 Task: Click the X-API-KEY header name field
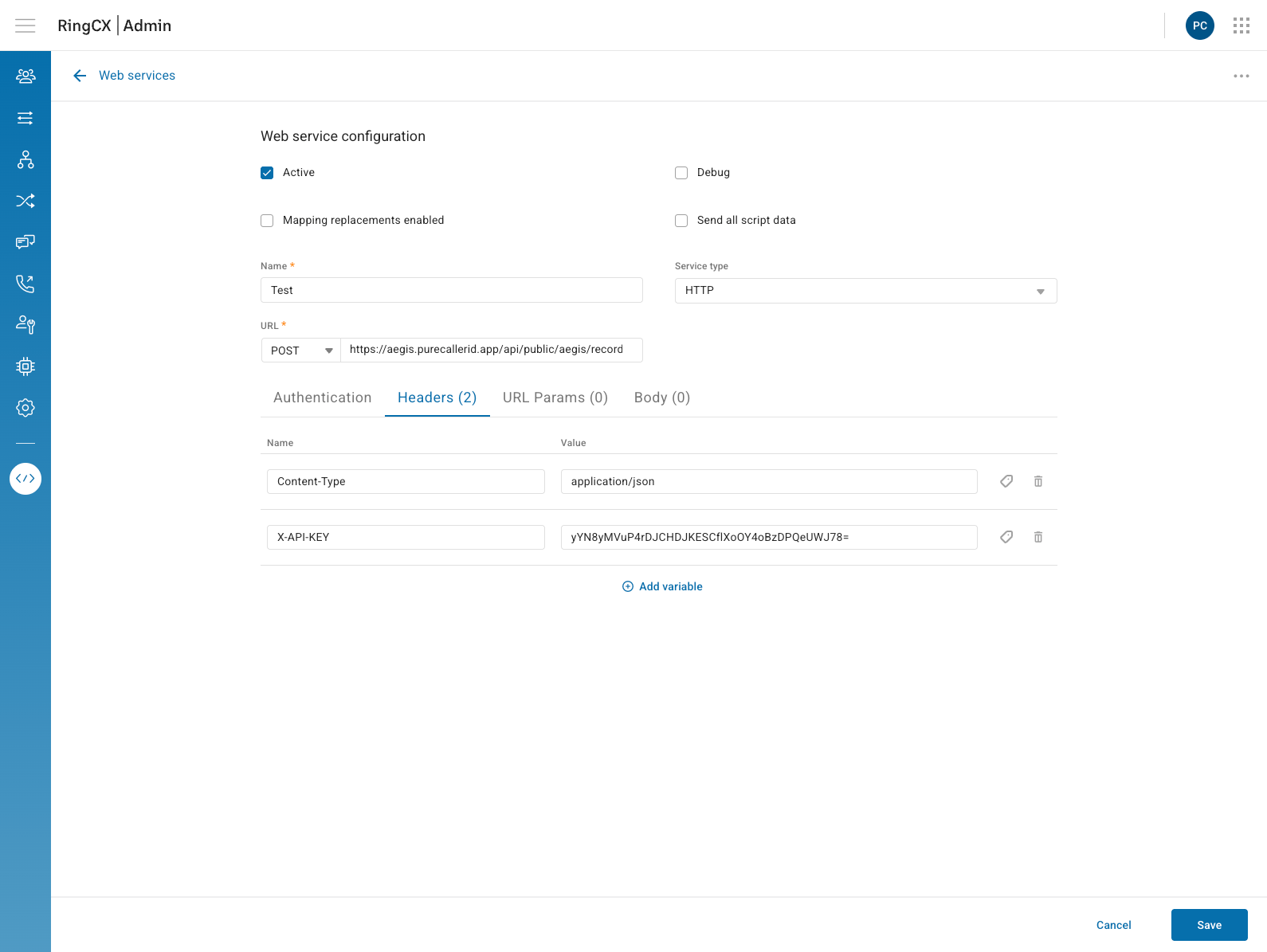coord(406,537)
